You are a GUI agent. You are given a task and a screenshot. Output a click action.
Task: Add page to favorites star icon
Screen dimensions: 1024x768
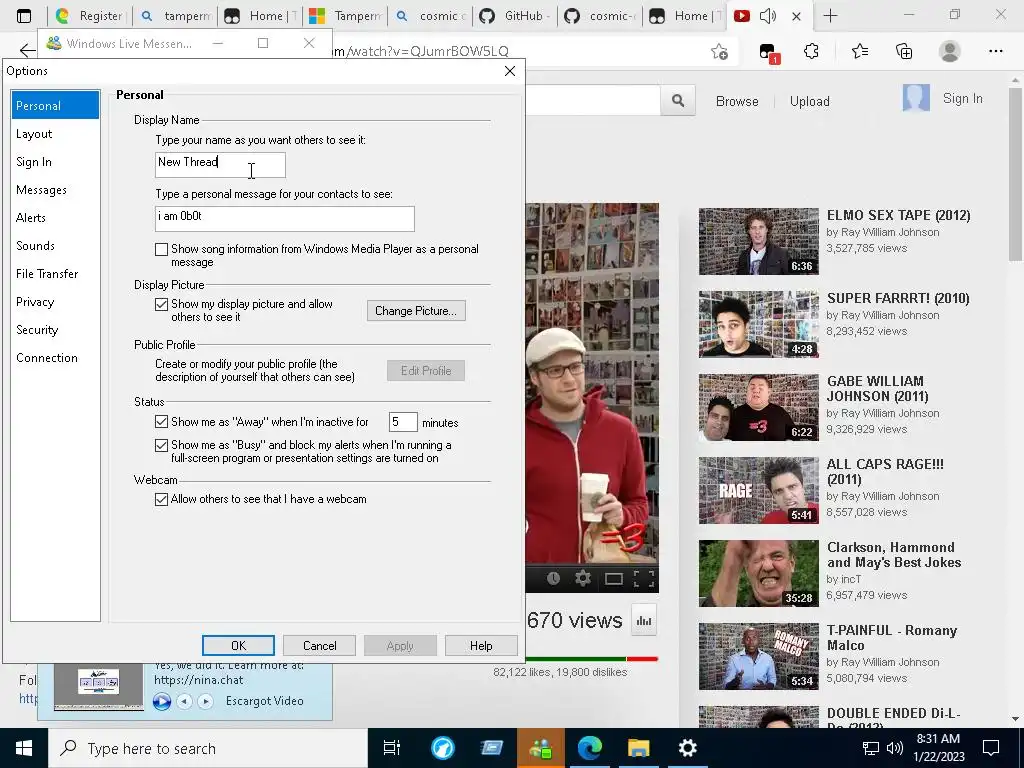click(x=720, y=52)
